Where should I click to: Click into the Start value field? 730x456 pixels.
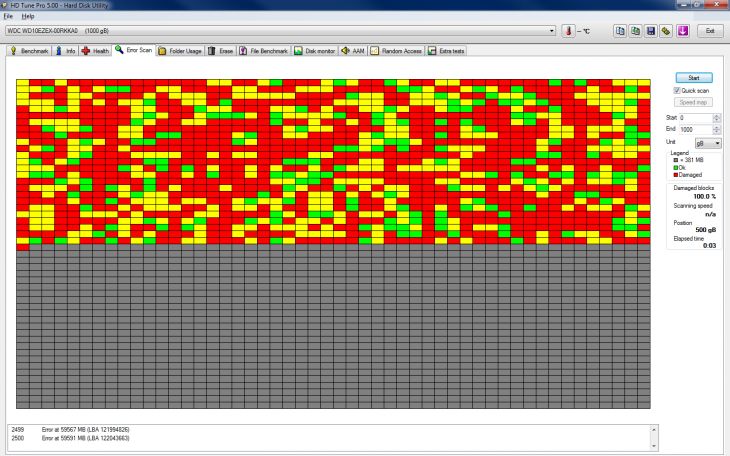[696, 118]
